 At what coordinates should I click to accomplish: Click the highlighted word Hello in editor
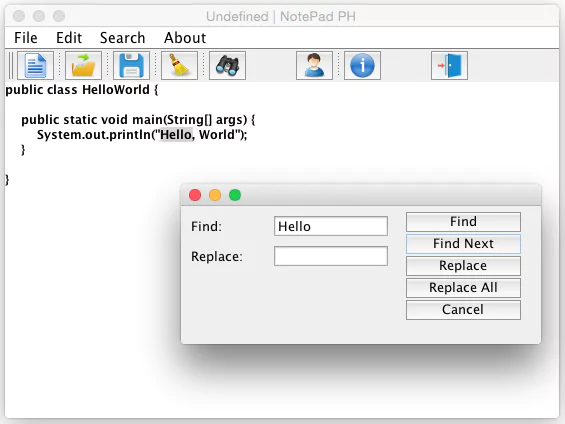click(176, 135)
